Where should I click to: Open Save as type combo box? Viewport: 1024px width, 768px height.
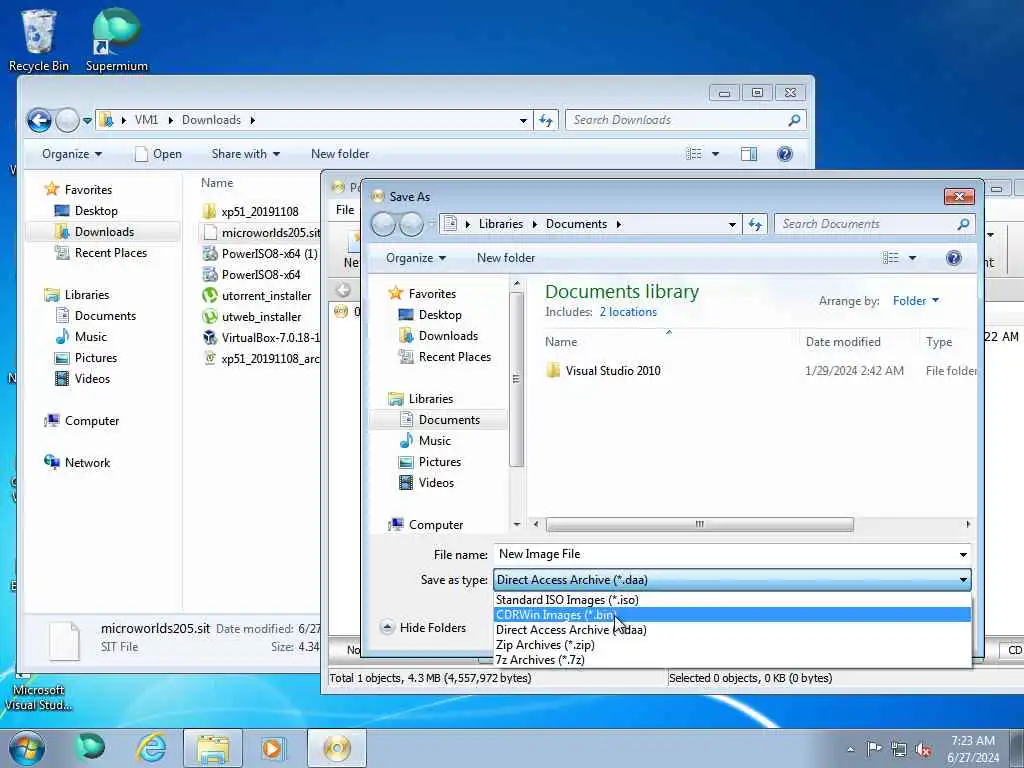click(732, 580)
